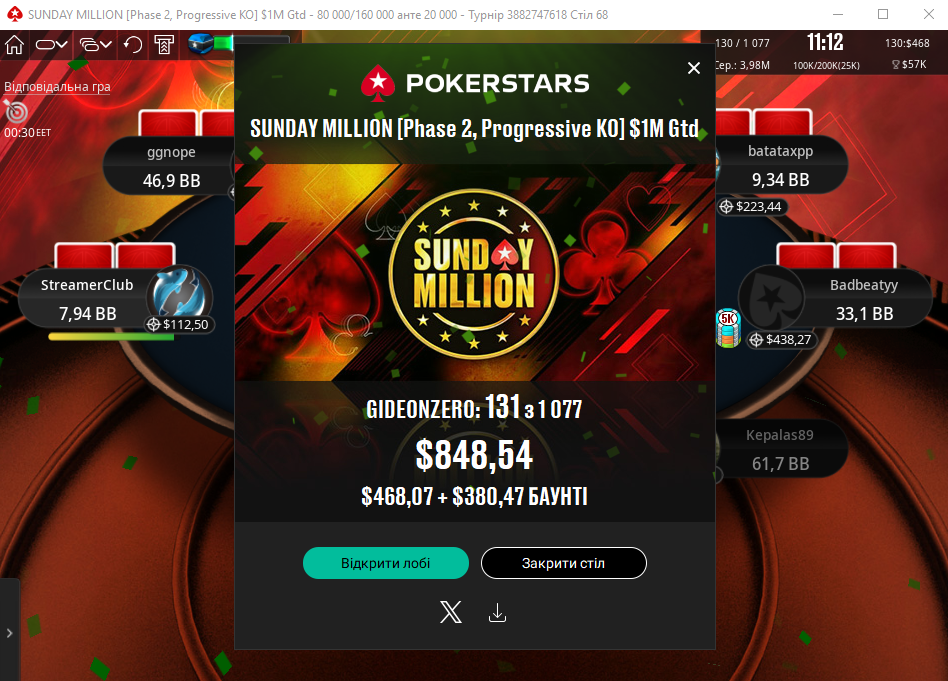The width and height of the screenshot is (948, 681).
Task: Toggle ggnope stack display 46,9 BB
Action: 172,180
